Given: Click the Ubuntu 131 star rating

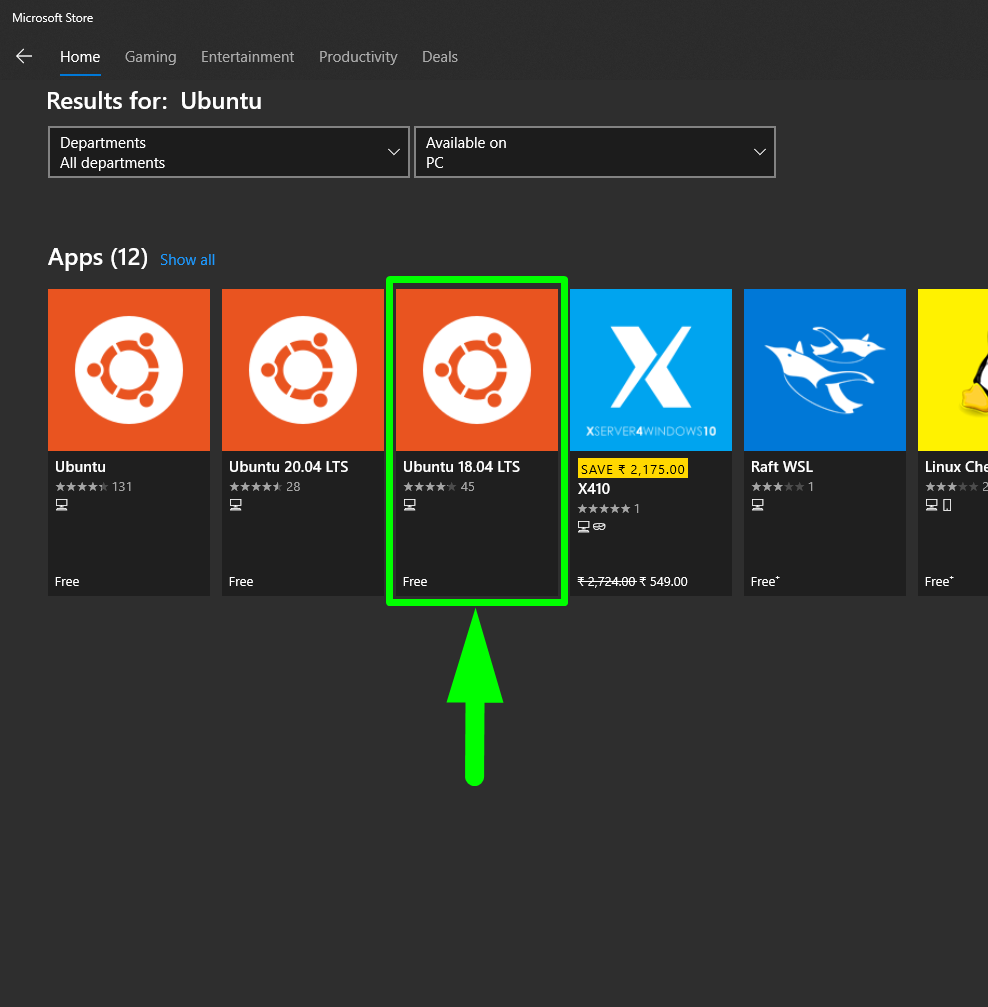Looking at the screenshot, I should click(x=94, y=487).
